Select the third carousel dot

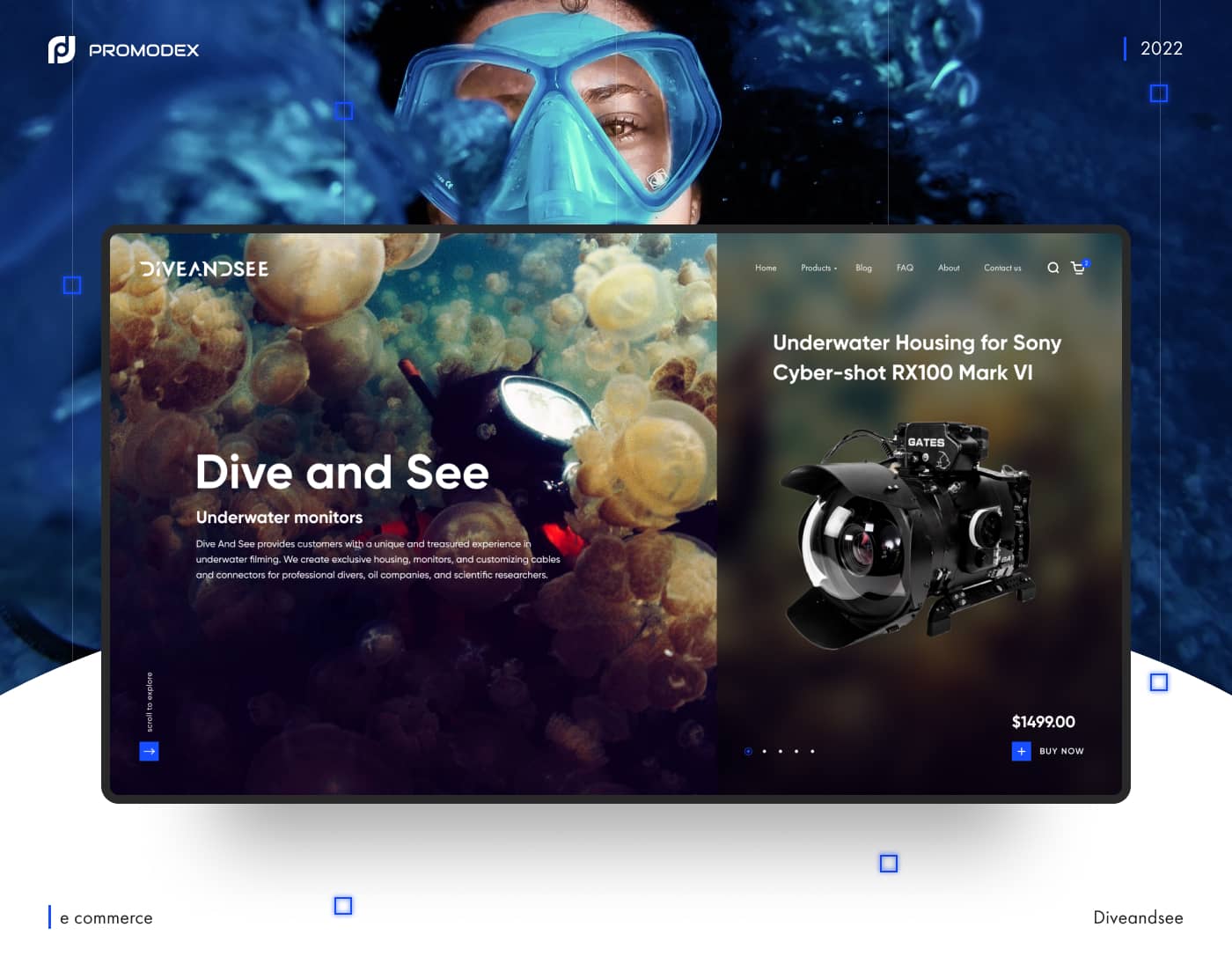tap(781, 751)
